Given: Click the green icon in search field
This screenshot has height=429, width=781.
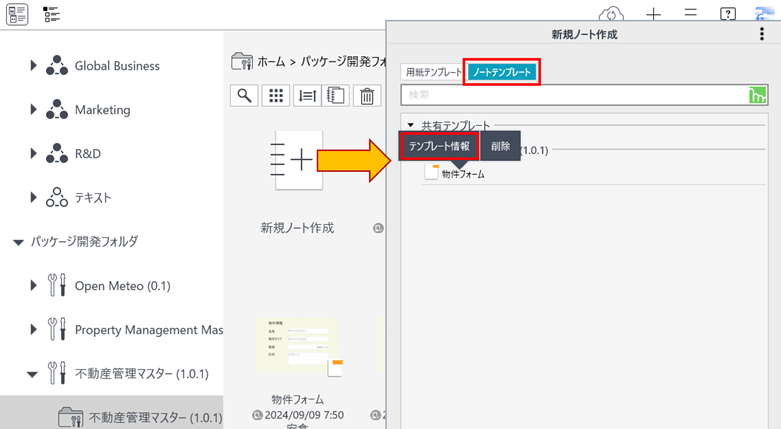Looking at the screenshot, I should pyautogui.click(x=758, y=95).
